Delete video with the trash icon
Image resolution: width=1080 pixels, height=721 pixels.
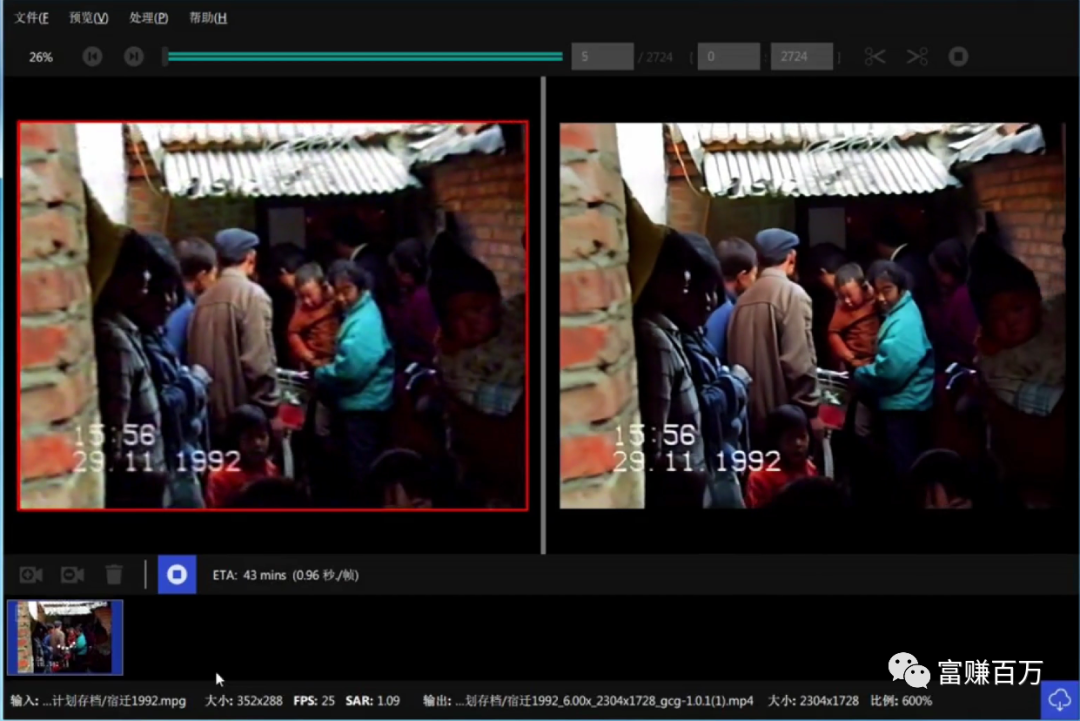(114, 575)
